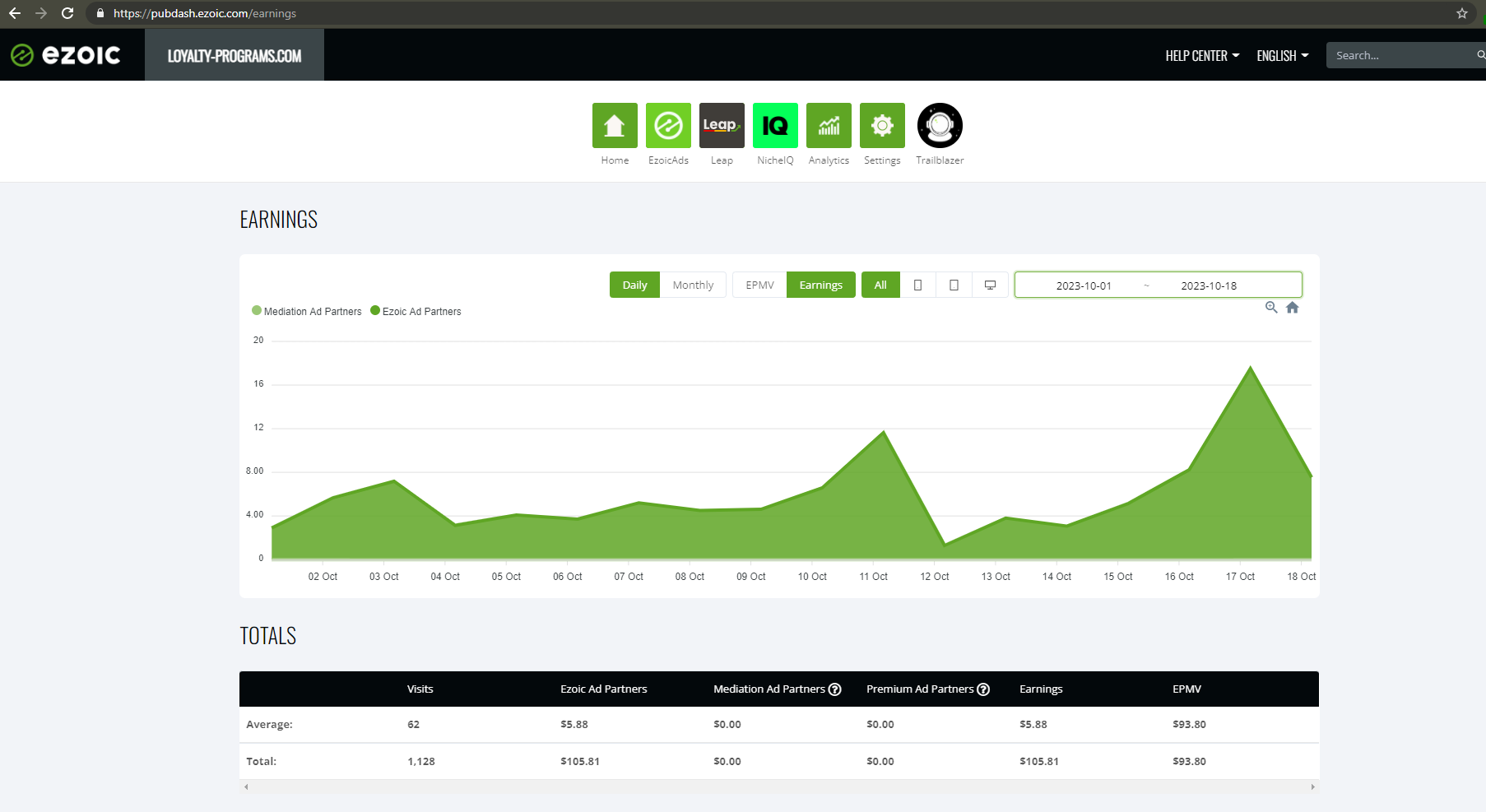Click the Ezoic Ad Partners column header

pos(604,689)
